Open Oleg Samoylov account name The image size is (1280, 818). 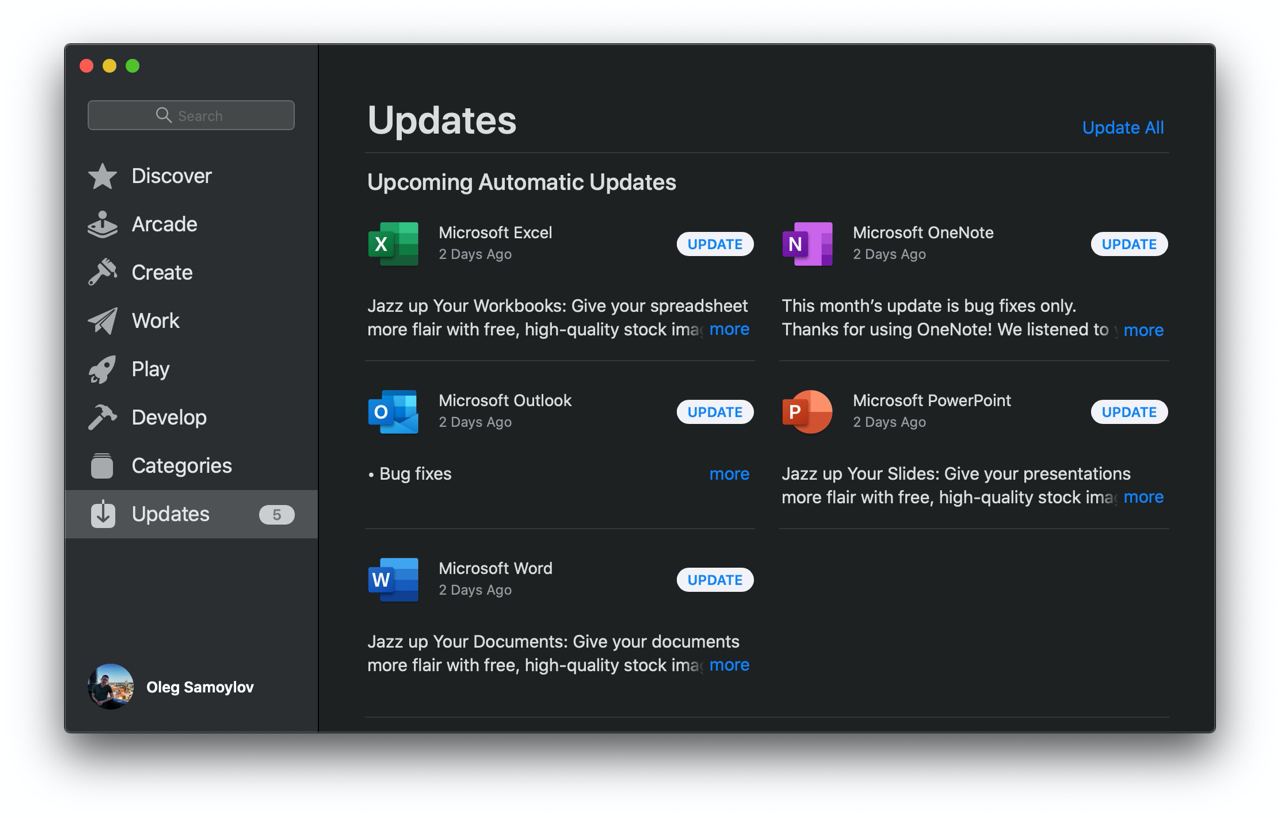200,687
